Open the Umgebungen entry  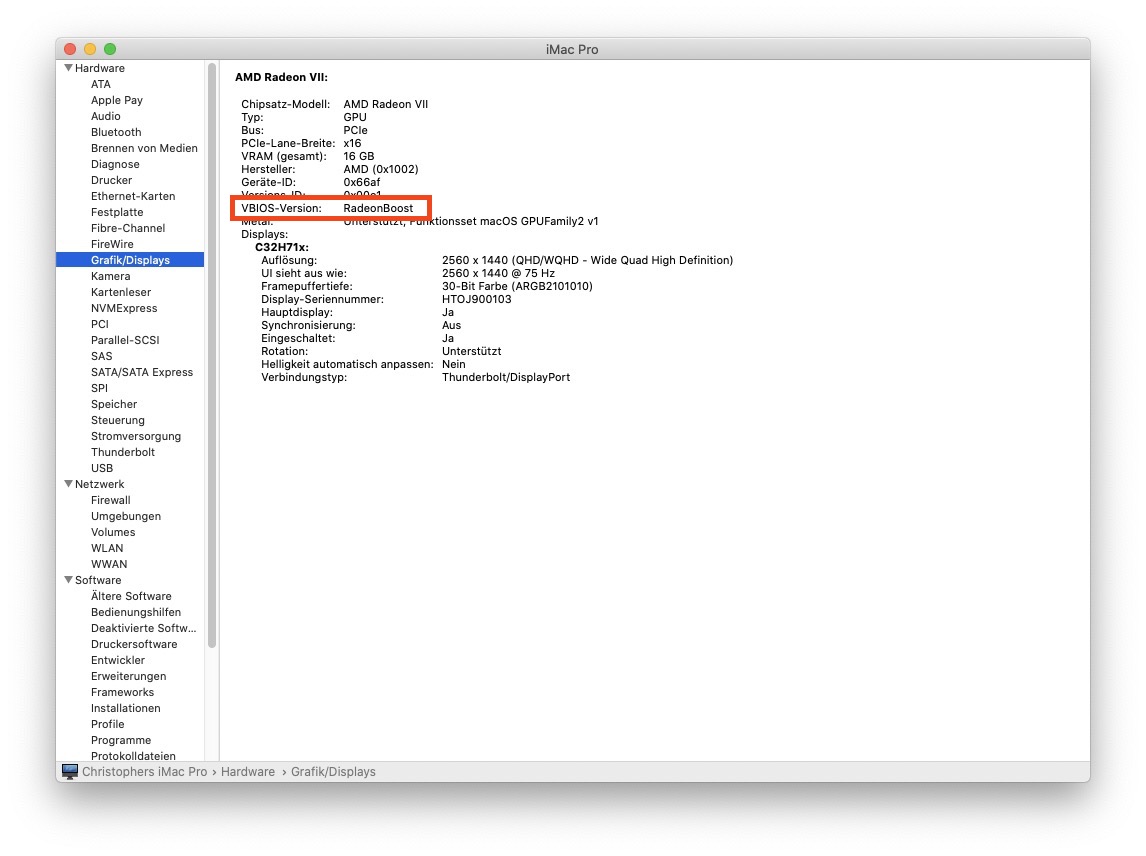pos(126,516)
